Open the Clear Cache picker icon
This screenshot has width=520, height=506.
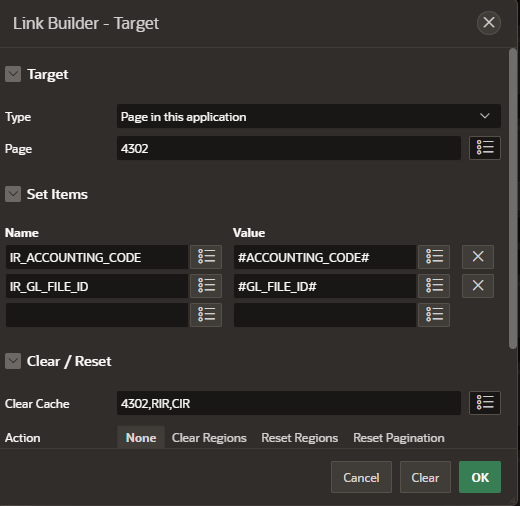485,403
